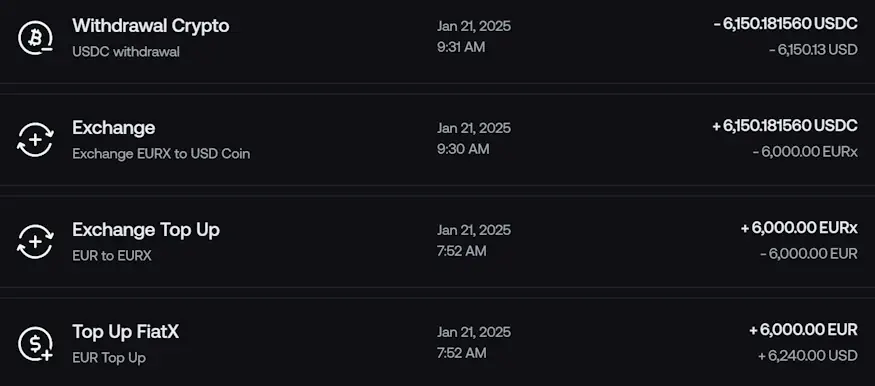875x386 pixels.
Task: Select the Exchange Top Up title
Action: point(146,230)
